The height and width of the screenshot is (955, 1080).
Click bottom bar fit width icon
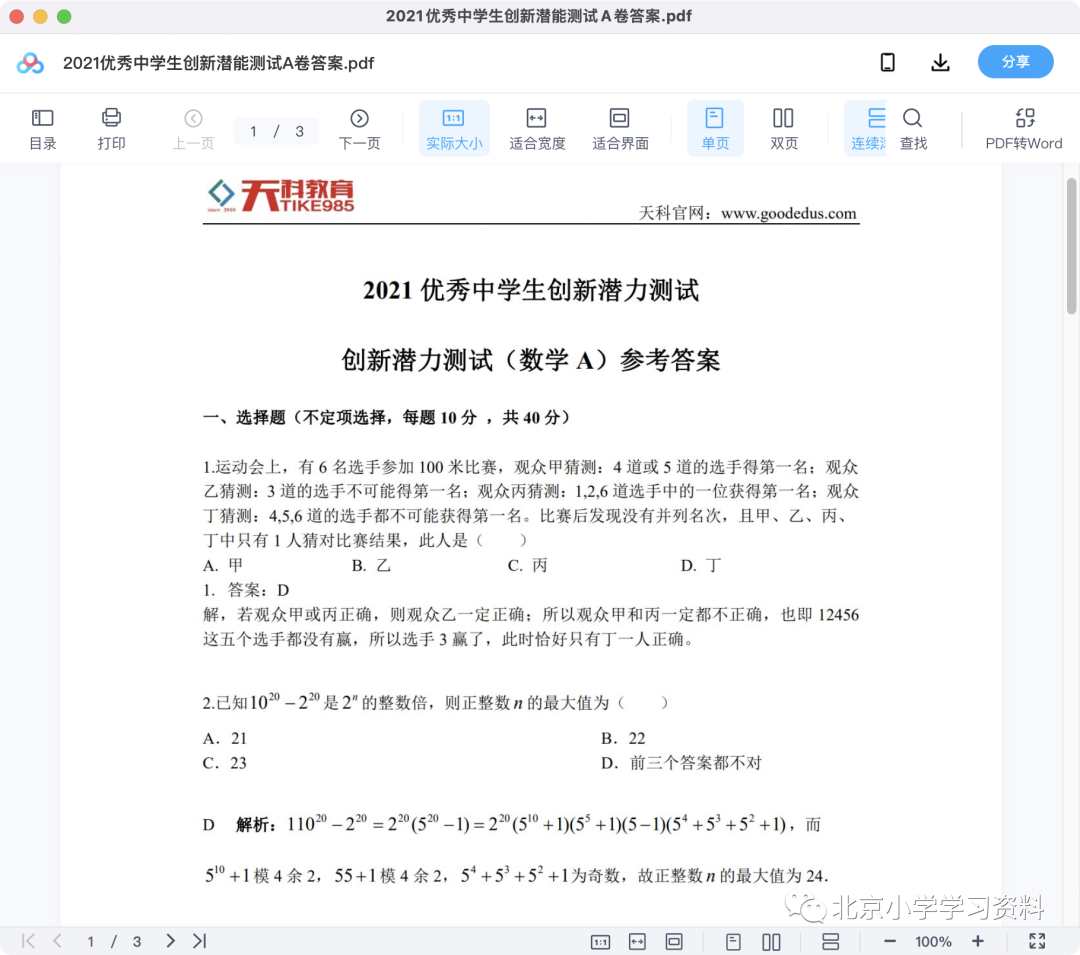637,941
